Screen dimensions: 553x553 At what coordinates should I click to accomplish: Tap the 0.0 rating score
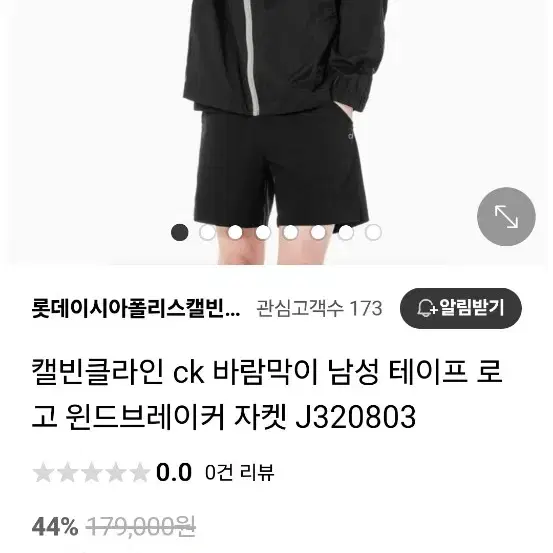174,472
